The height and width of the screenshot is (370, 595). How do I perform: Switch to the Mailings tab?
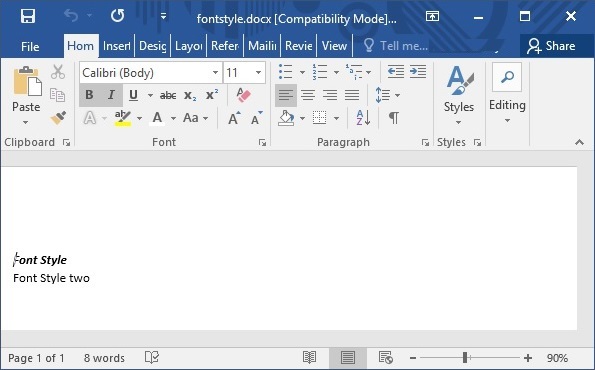coord(262,46)
